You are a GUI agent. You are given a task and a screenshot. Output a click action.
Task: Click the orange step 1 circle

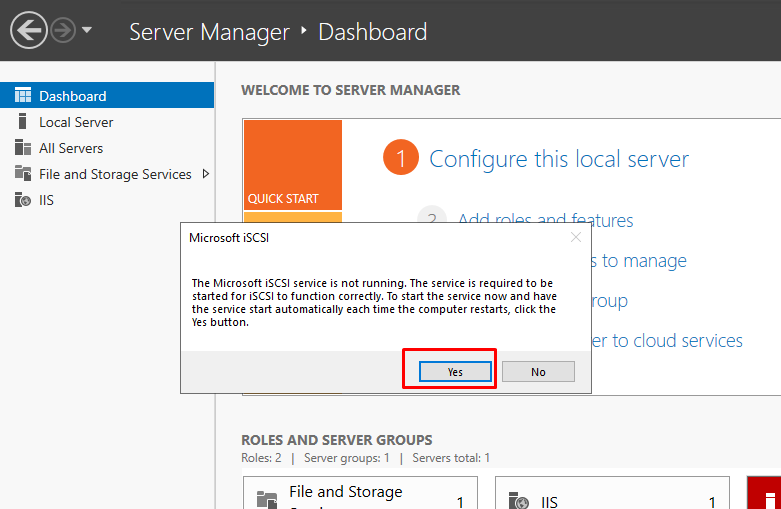tap(401, 157)
